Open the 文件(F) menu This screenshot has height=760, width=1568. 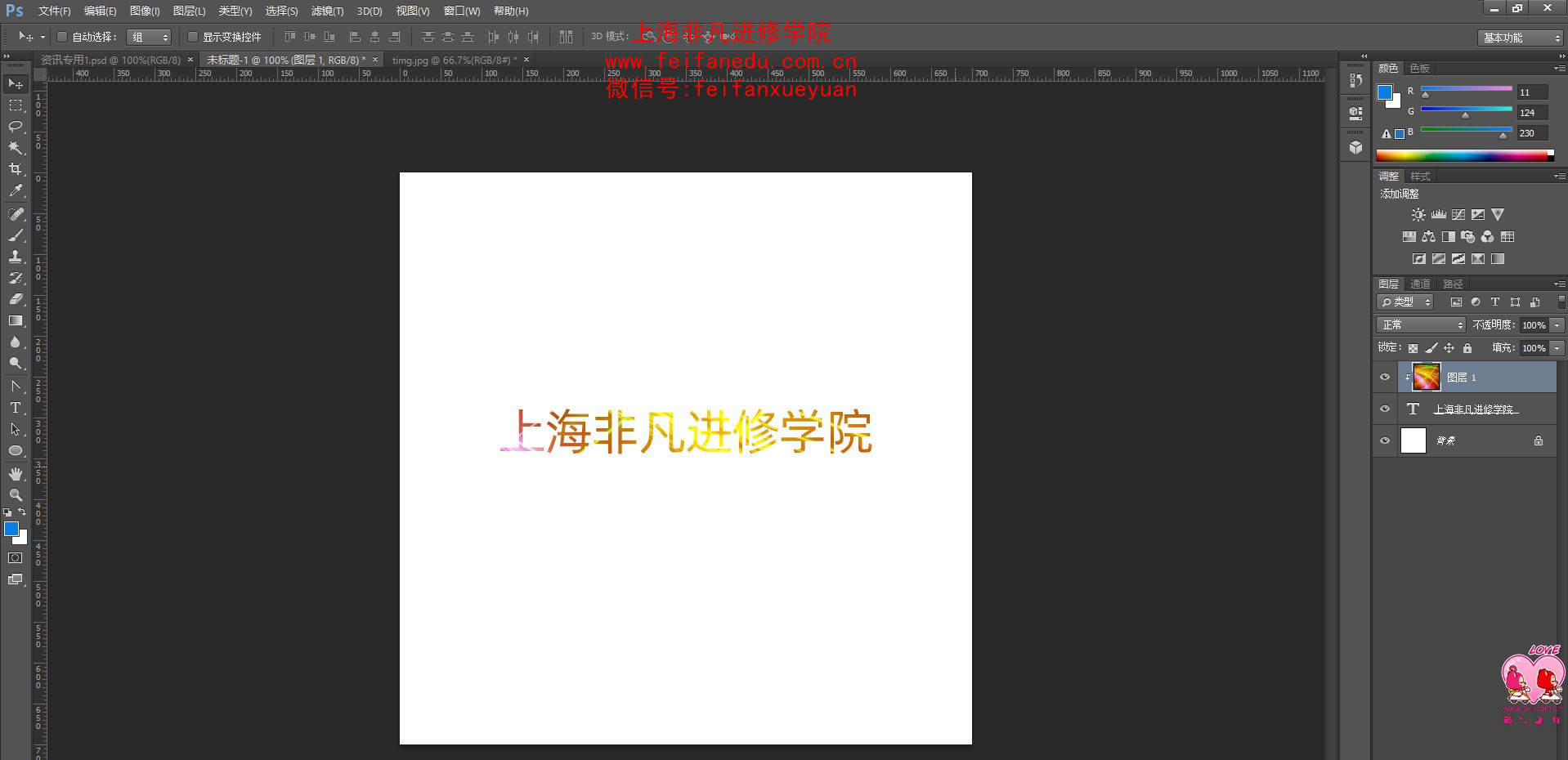click(x=54, y=11)
